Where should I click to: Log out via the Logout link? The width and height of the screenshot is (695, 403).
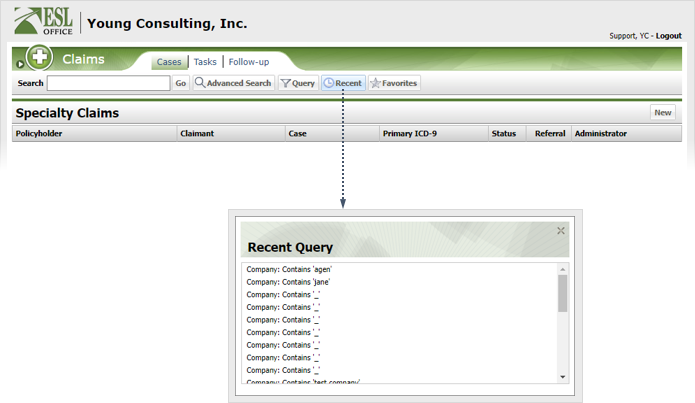pos(668,36)
